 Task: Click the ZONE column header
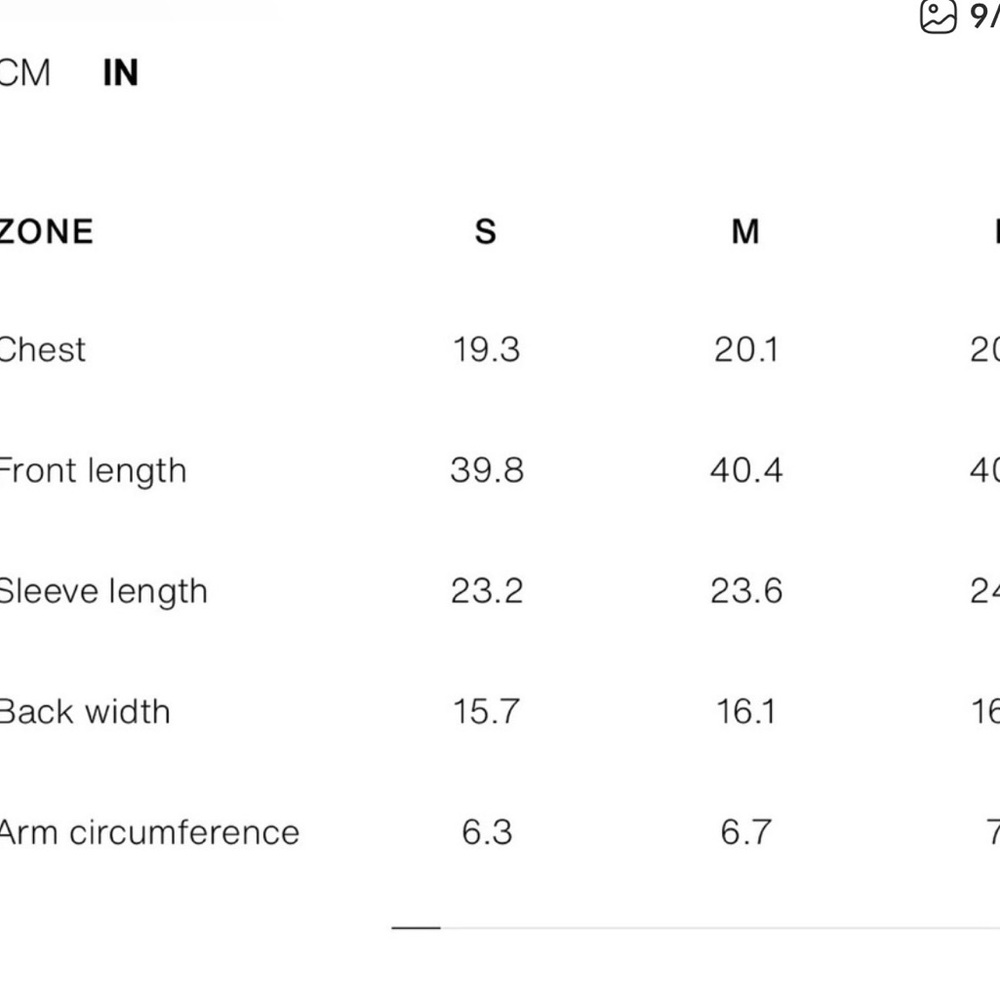click(46, 232)
